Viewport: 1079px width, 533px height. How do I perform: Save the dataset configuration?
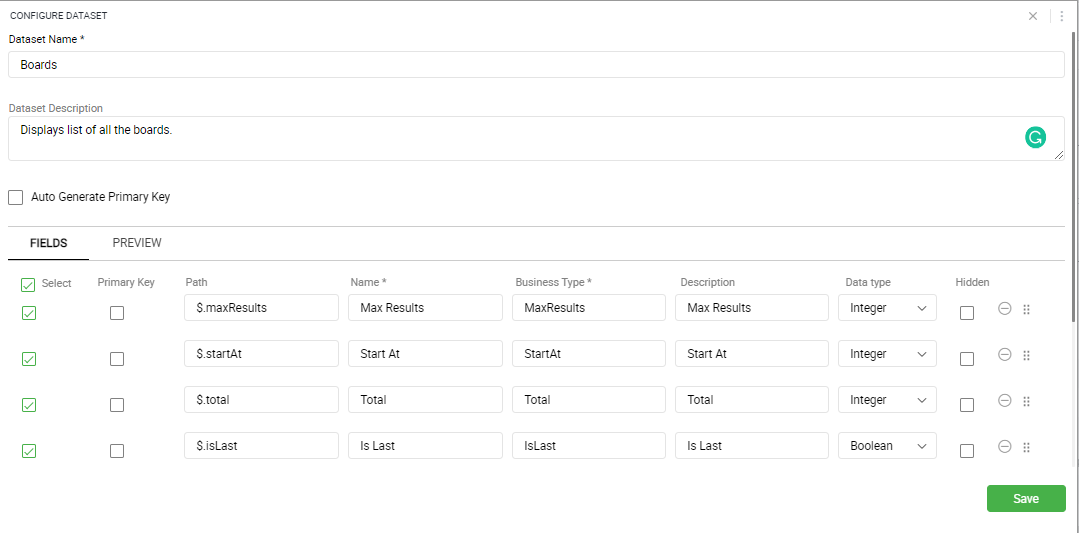click(x=1026, y=499)
